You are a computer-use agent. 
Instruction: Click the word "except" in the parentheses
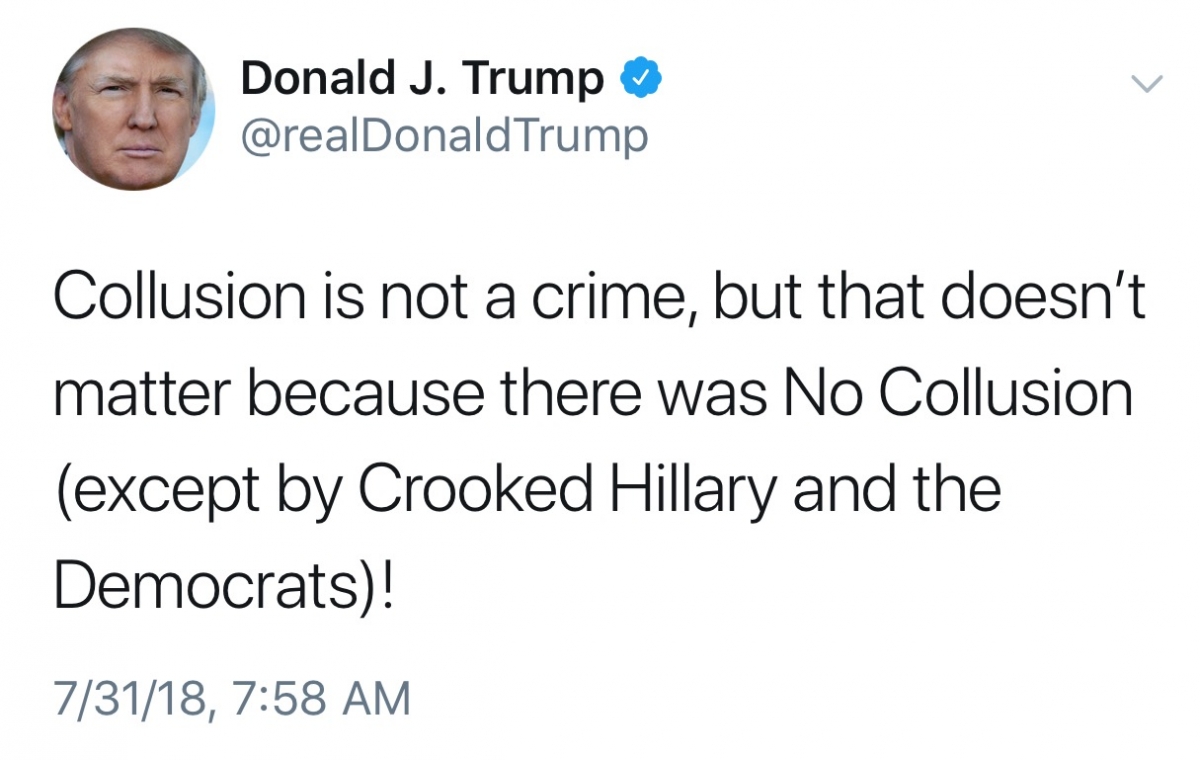(x=146, y=496)
